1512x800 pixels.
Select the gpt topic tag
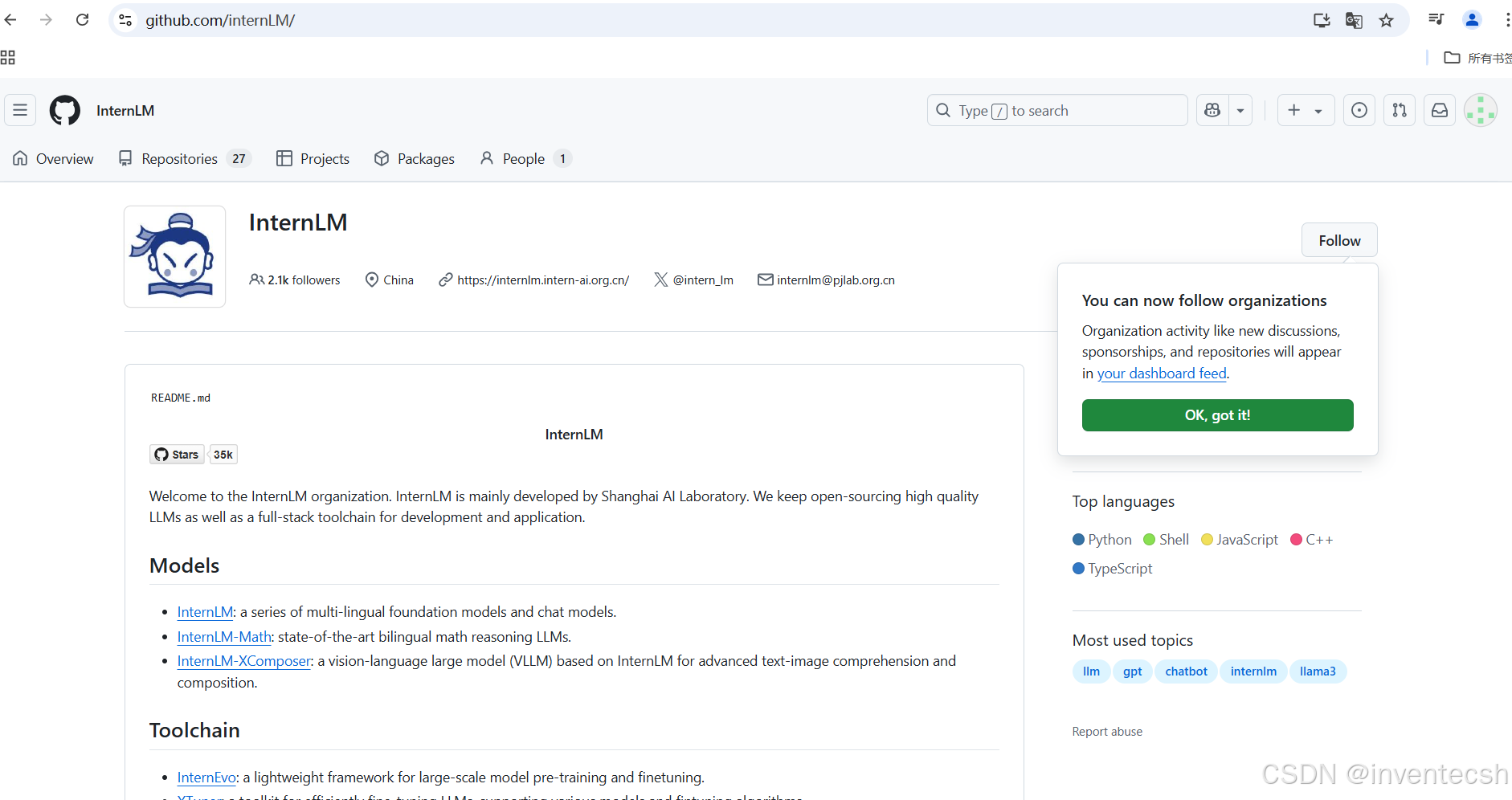[1133, 671]
